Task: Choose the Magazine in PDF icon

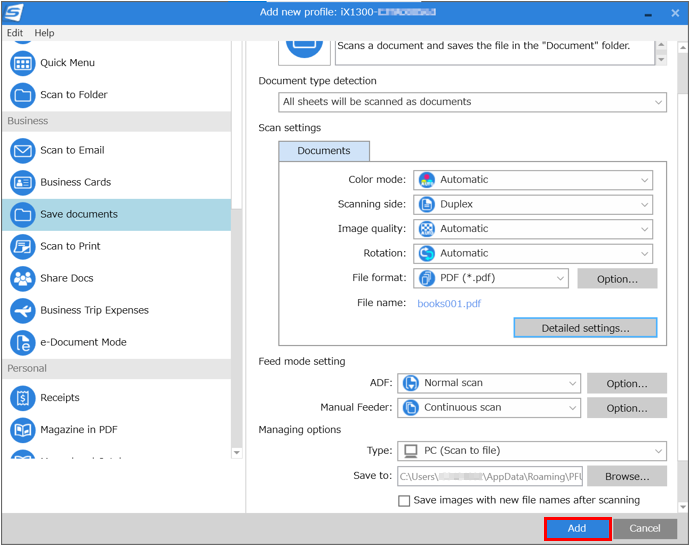Action: 22,430
